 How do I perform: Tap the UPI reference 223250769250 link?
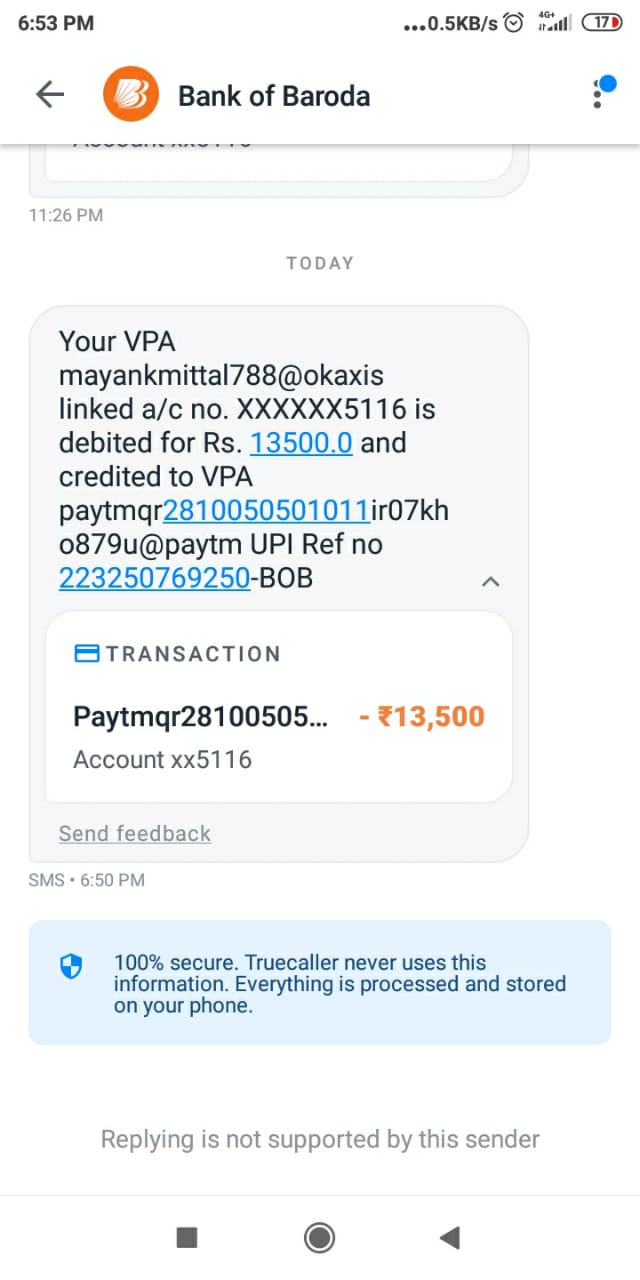click(154, 577)
